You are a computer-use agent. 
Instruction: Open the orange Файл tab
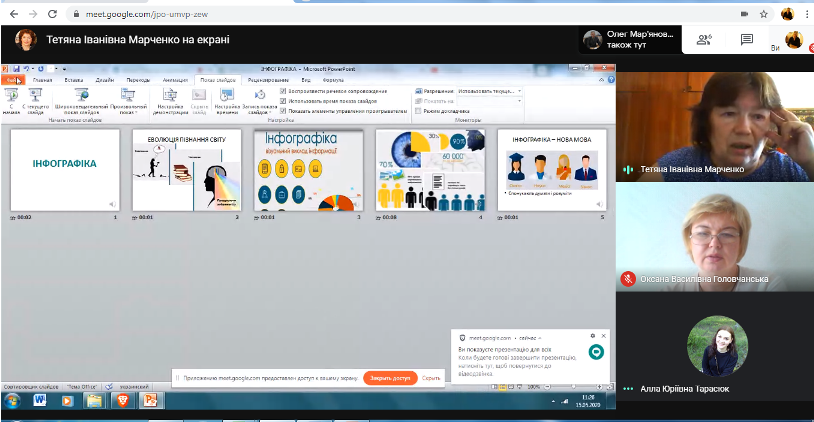tap(13, 80)
